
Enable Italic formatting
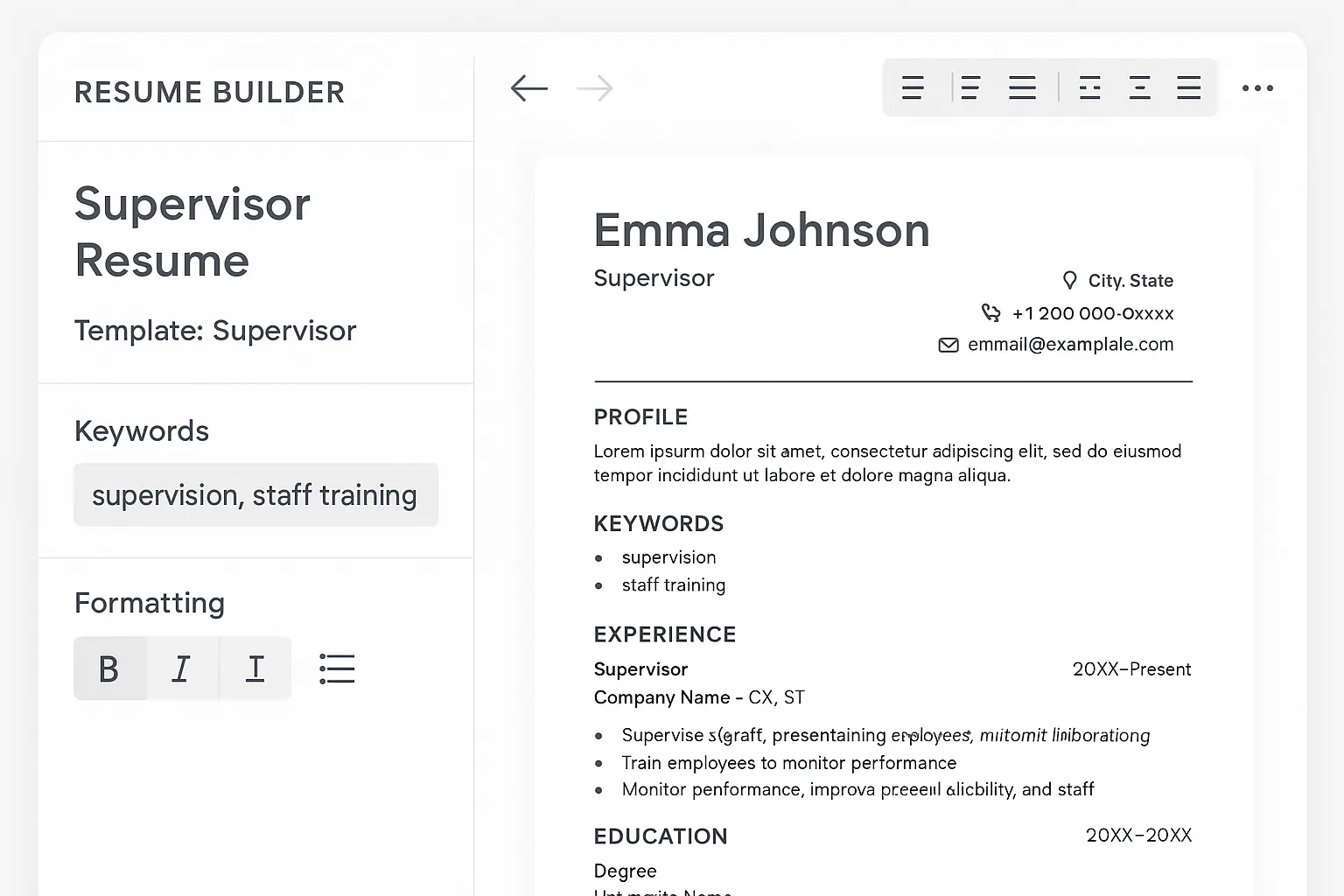[x=182, y=668]
